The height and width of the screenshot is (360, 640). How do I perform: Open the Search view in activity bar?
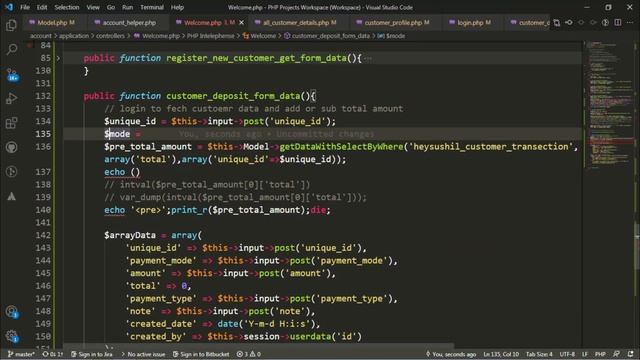(11, 49)
